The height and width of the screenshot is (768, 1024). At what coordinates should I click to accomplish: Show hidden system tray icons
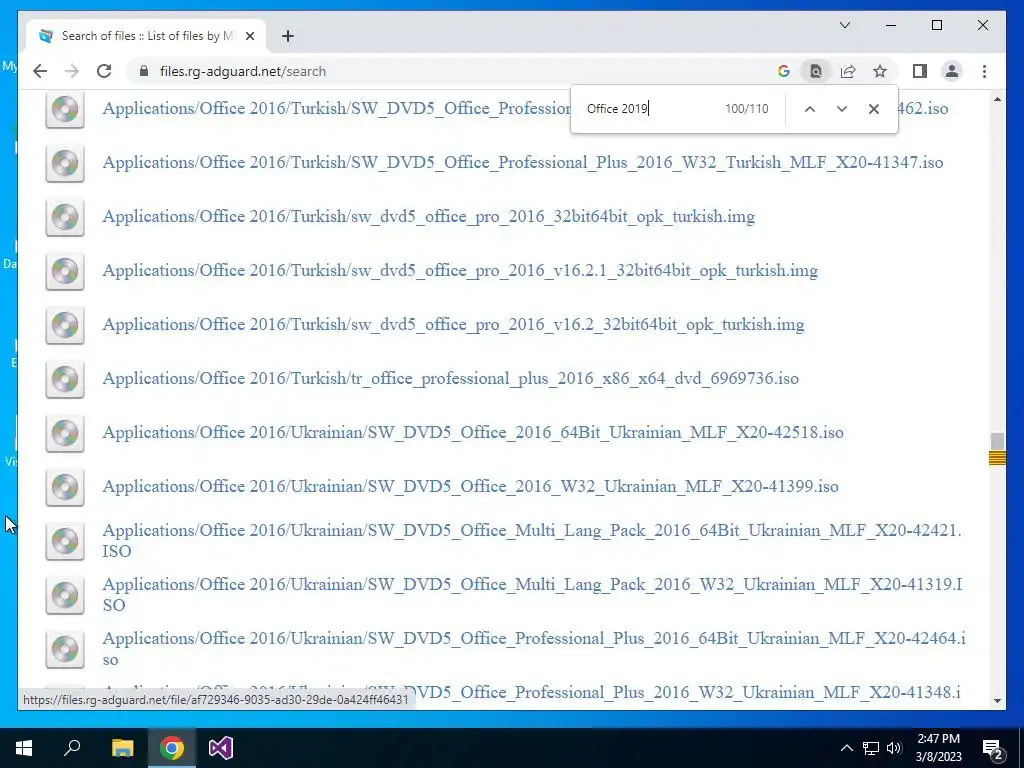click(x=846, y=748)
